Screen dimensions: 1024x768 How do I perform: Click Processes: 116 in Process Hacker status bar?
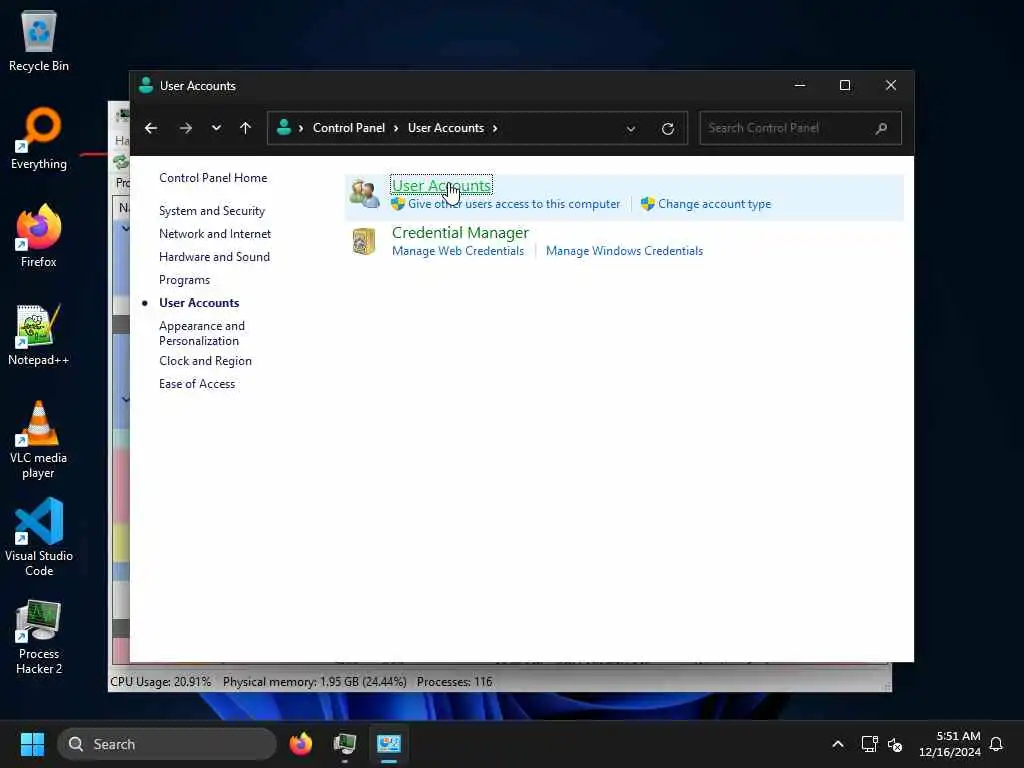455,682
